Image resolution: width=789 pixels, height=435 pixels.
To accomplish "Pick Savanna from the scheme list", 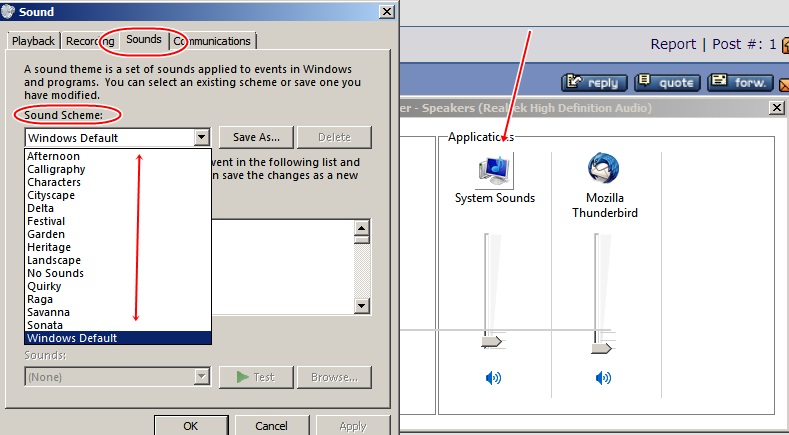I will point(118,313).
